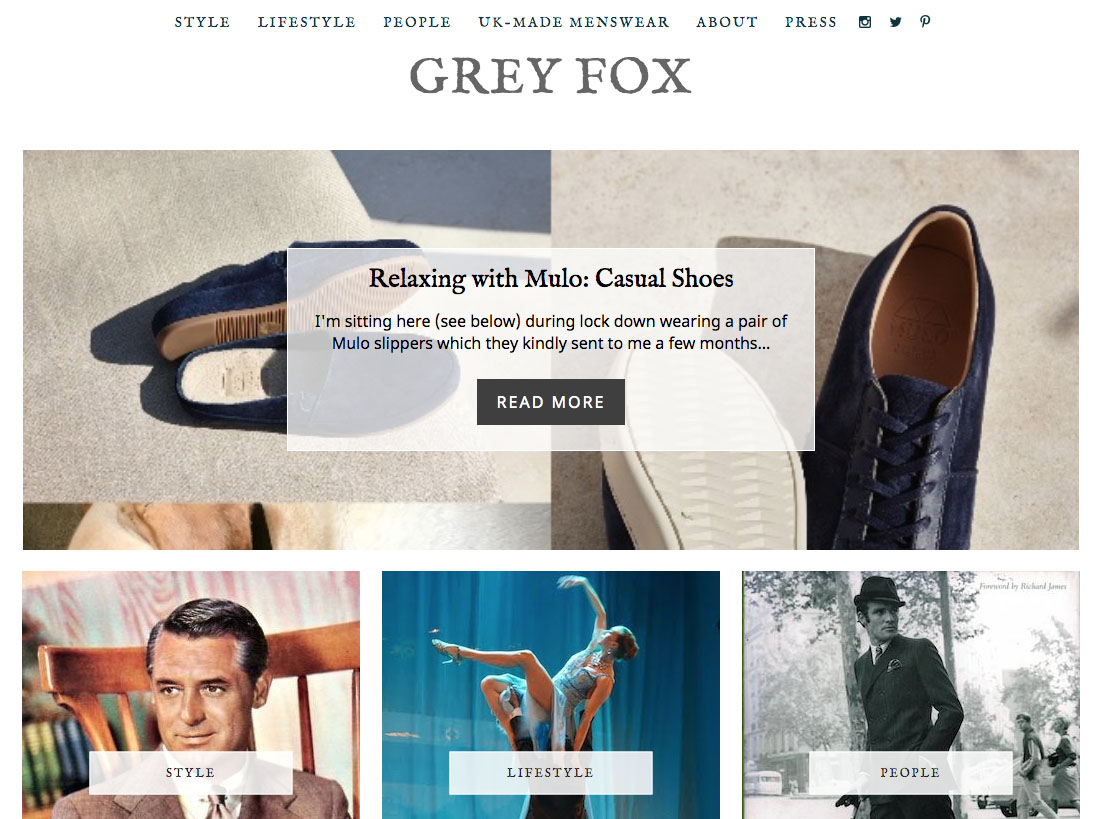Click the People category label overlay
The width and height of the screenshot is (1114, 819).
coord(910,773)
